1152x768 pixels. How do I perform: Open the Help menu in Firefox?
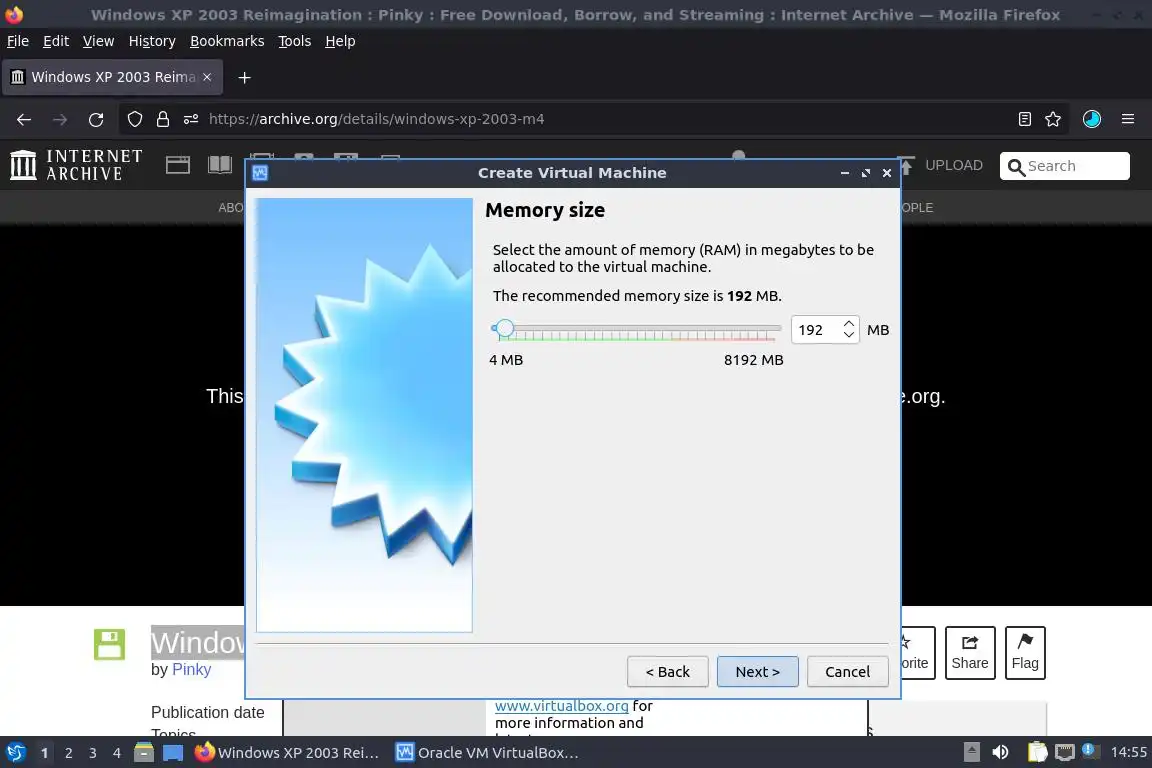point(340,41)
